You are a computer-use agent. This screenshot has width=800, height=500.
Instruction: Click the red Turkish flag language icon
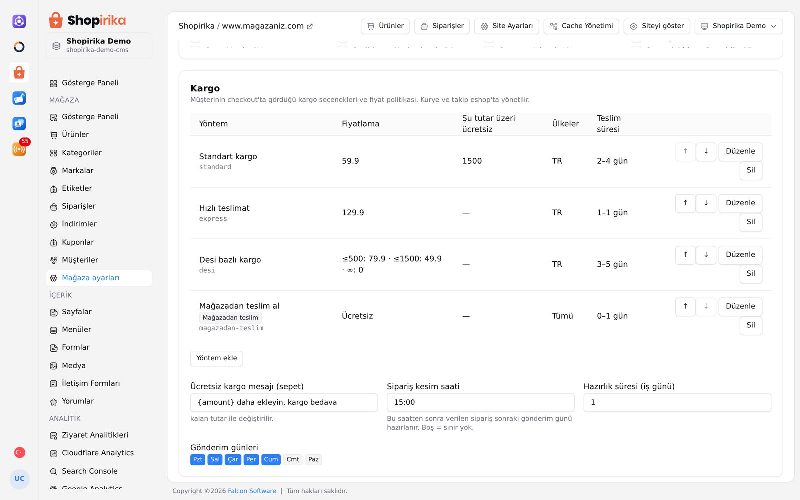coord(19,453)
